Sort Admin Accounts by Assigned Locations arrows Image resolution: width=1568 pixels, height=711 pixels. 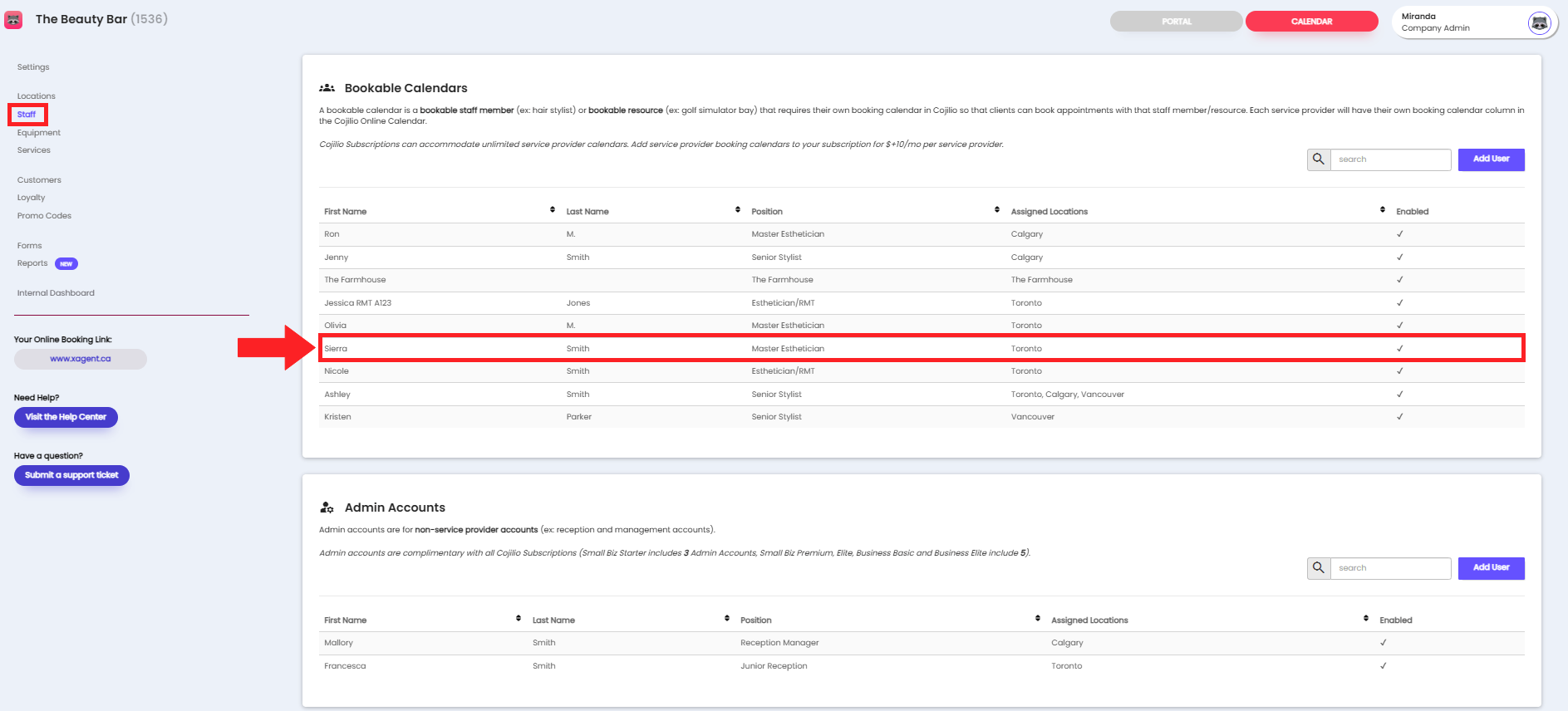[x=1366, y=619]
